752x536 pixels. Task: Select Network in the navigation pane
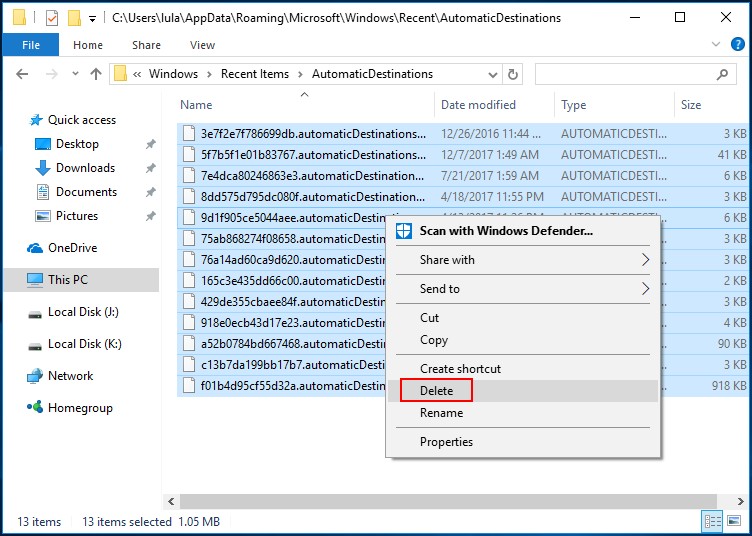[70, 376]
